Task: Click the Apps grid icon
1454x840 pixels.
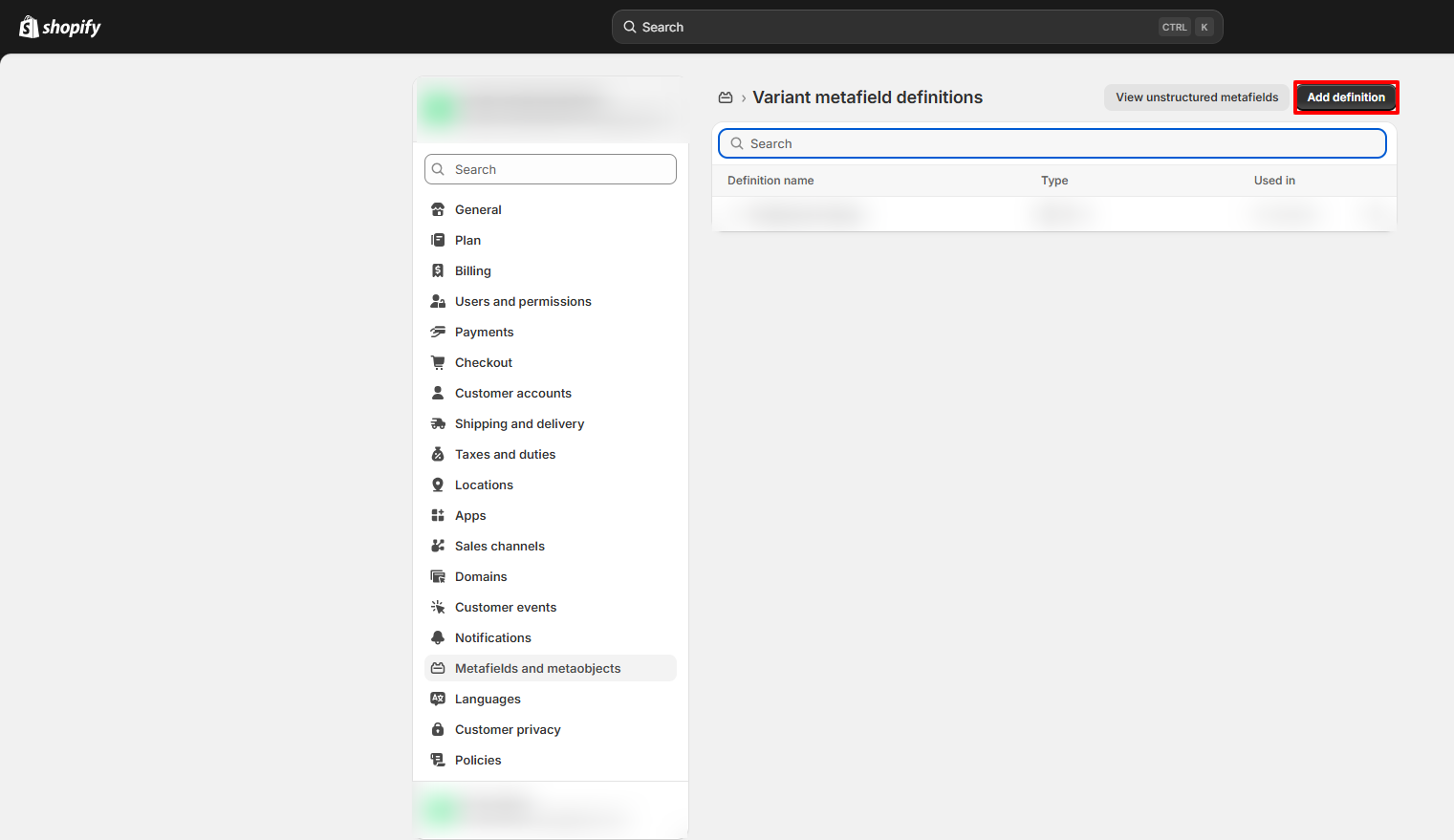Action: click(438, 515)
